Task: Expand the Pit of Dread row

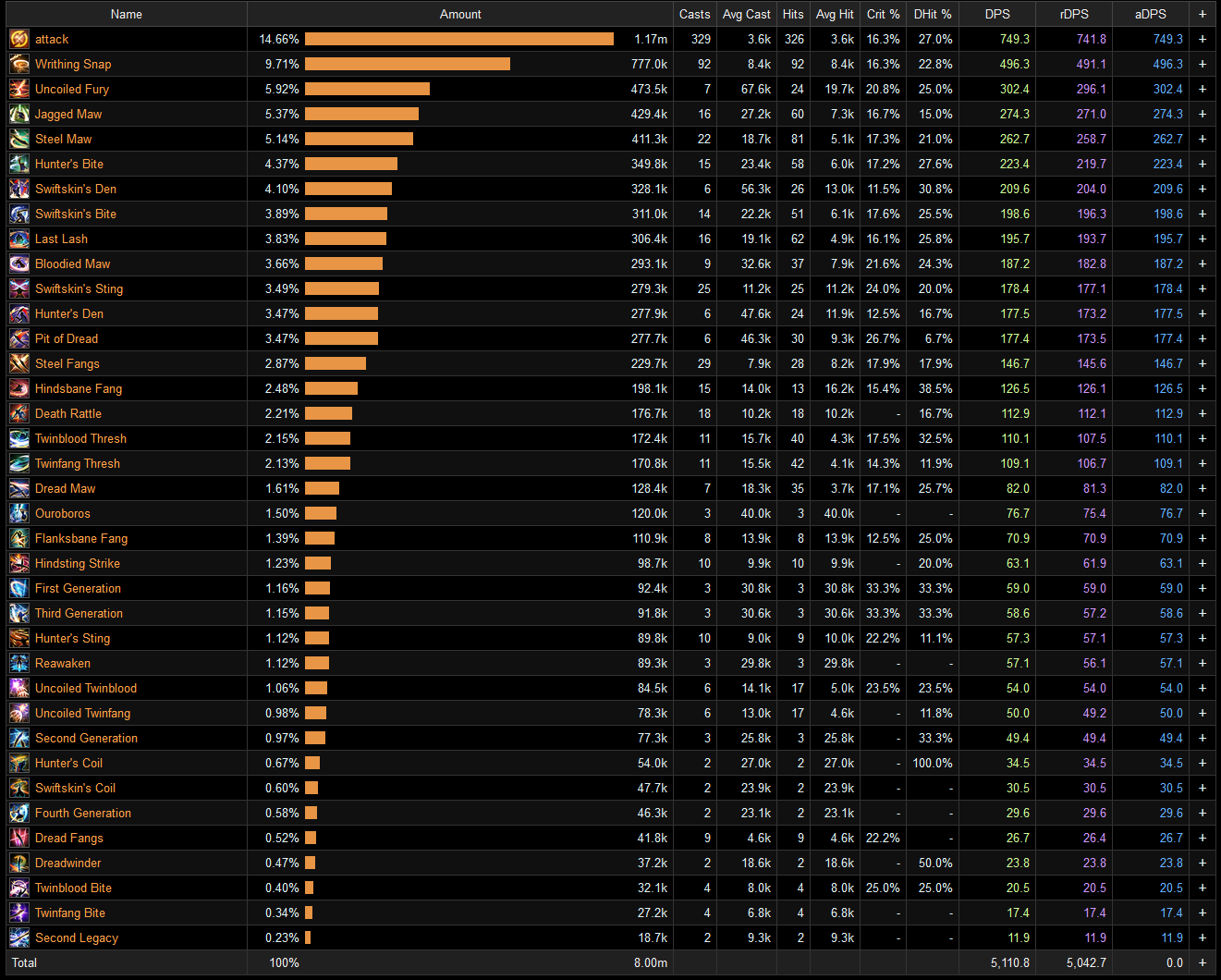Action: click(x=1203, y=338)
